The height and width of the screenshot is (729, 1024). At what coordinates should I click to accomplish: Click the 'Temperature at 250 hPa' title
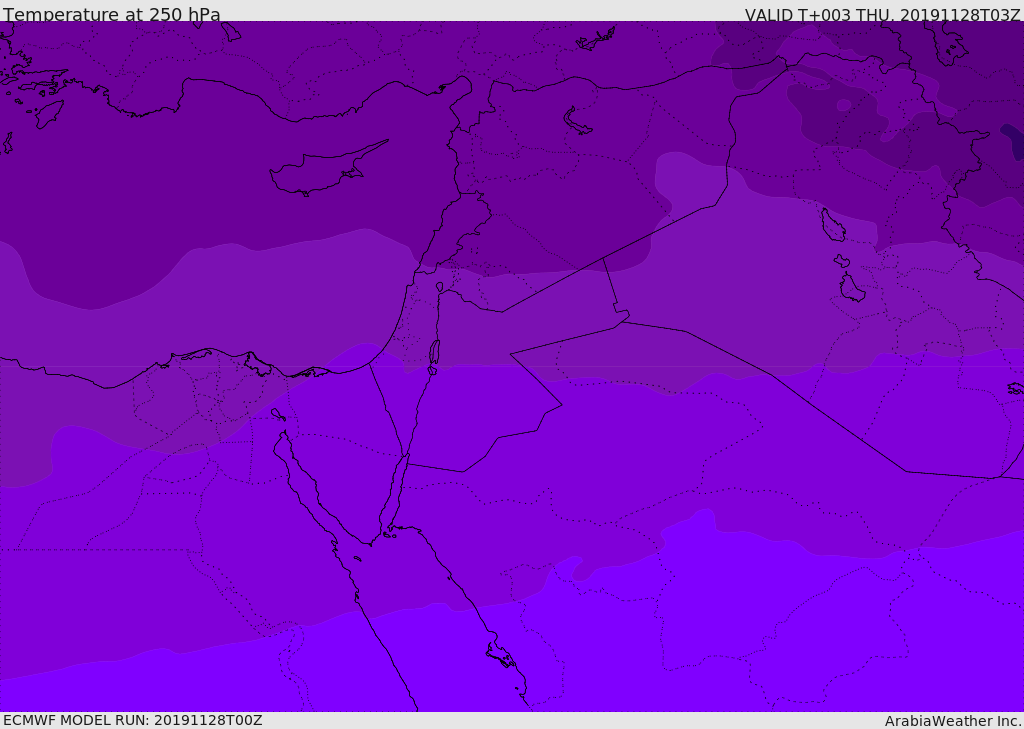[112, 14]
